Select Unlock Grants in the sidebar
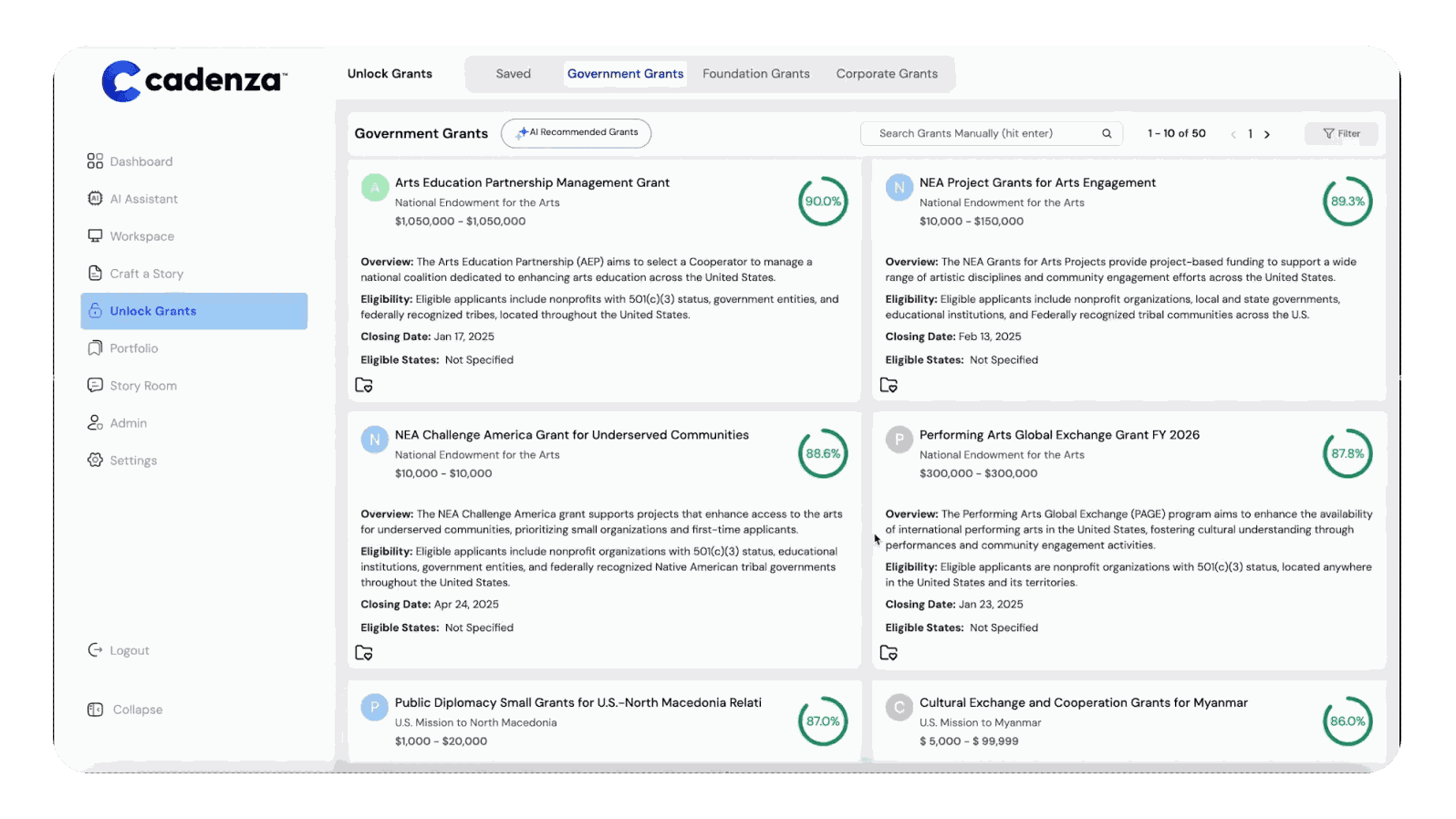 (193, 311)
